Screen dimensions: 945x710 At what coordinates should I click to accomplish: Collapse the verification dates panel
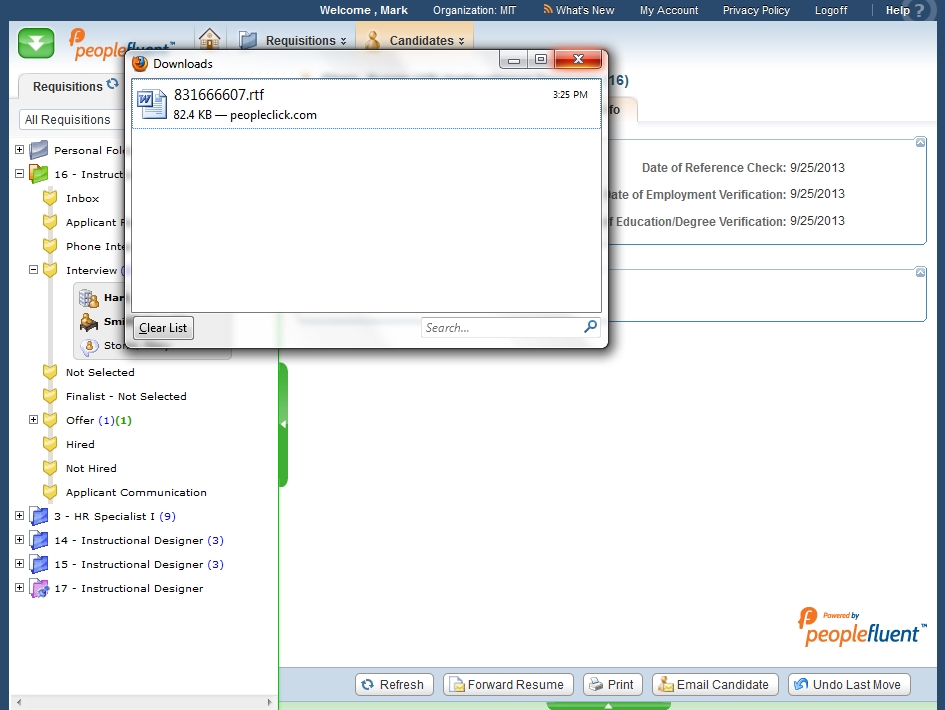tap(920, 143)
